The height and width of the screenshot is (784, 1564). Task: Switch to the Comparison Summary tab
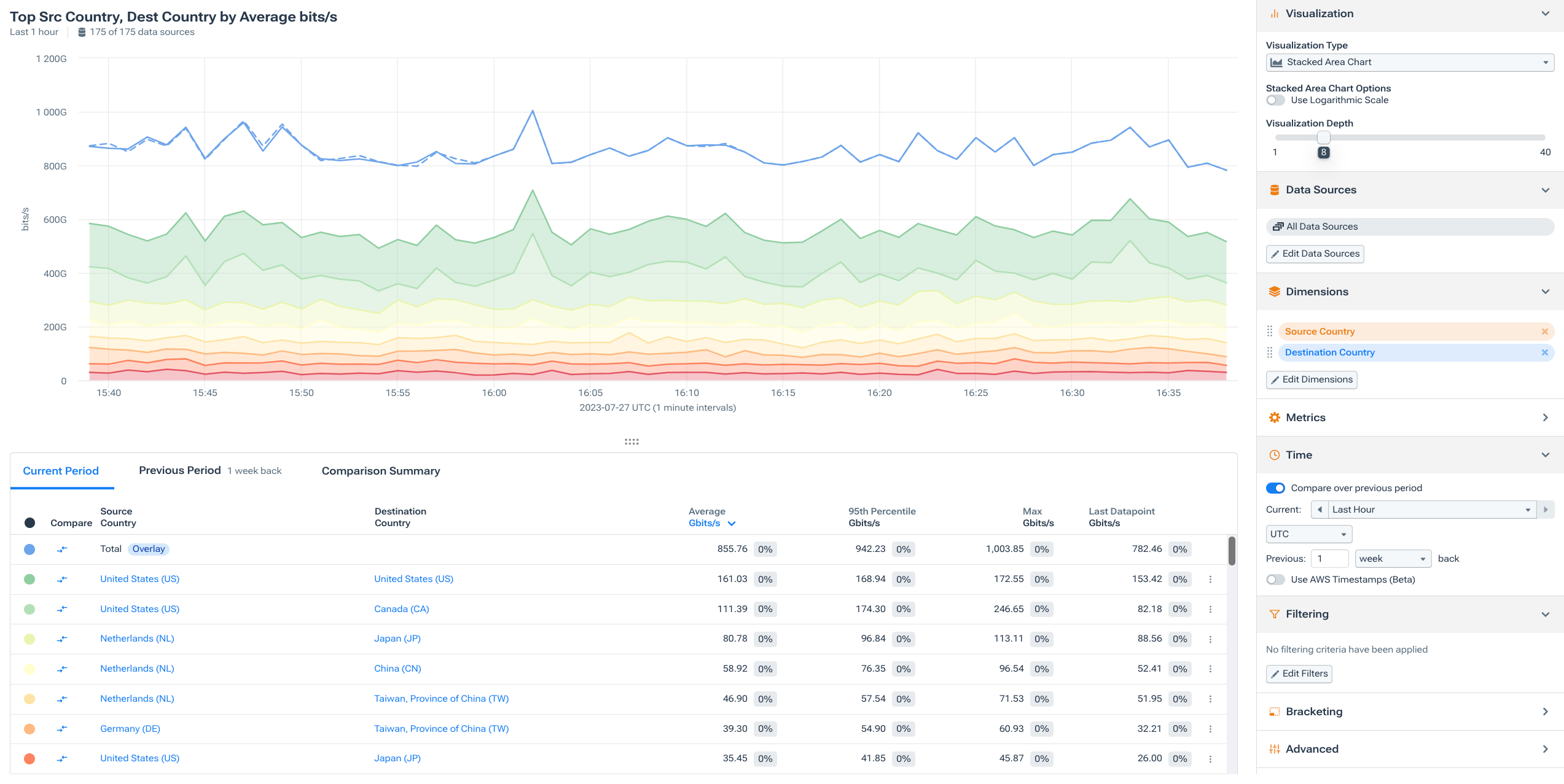point(380,470)
